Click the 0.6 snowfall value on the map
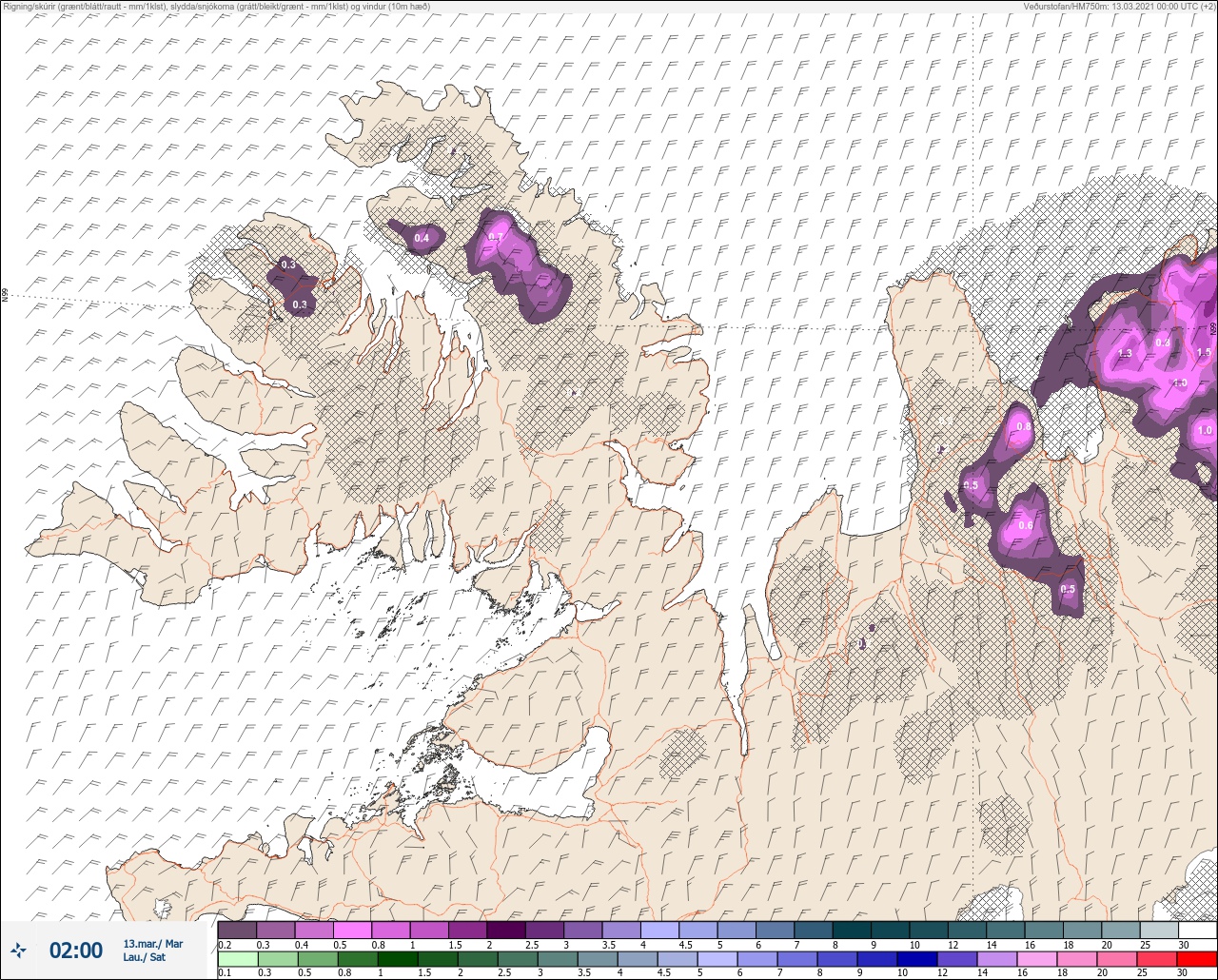Screen dimensions: 1218x980 coord(1026,525)
